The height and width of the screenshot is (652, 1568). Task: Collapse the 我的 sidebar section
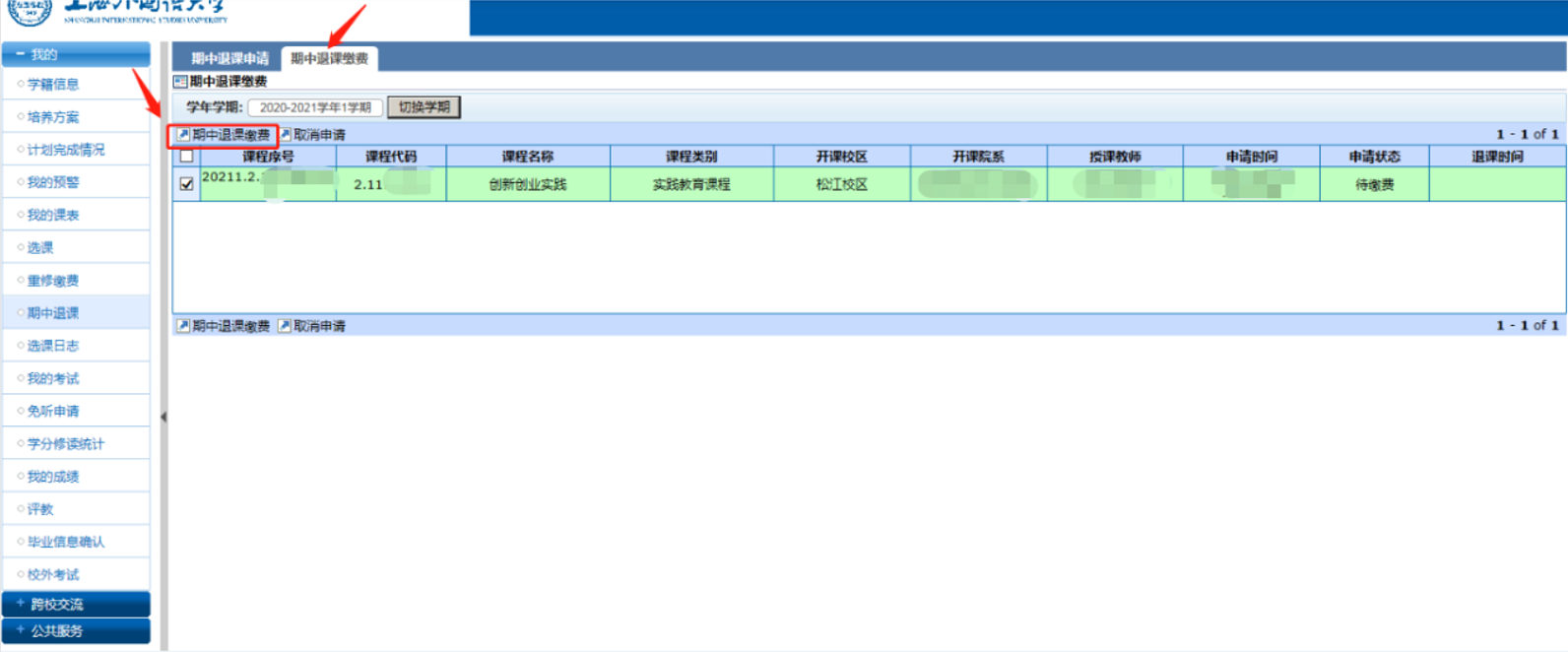21,54
